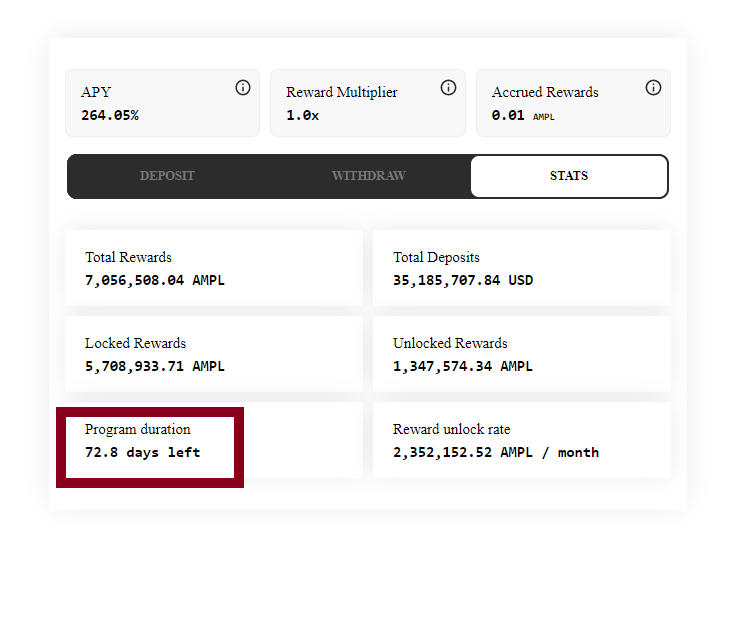Select the Unlocked Rewards label
Image resolution: width=749 pixels, height=636 pixels.
[450, 343]
